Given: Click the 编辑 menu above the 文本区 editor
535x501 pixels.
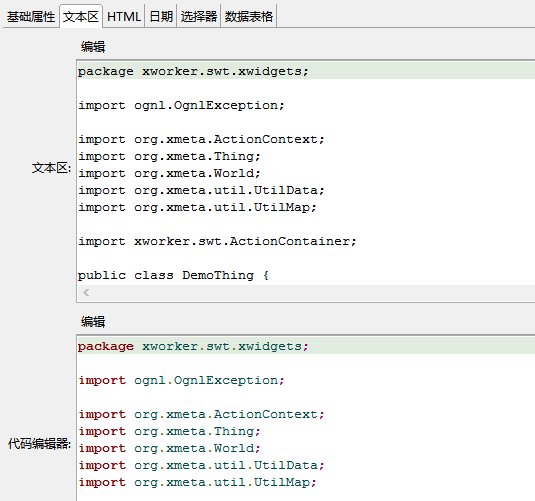Looking at the screenshot, I should [x=93, y=47].
